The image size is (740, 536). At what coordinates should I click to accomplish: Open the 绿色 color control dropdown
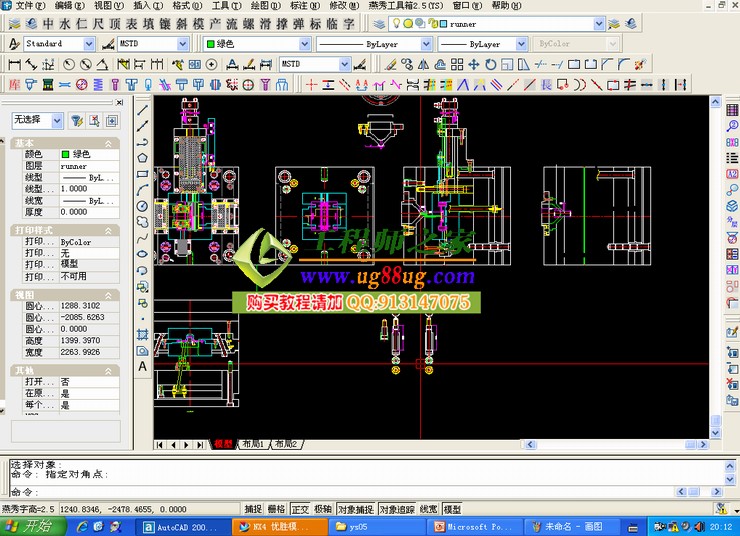click(x=304, y=44)
